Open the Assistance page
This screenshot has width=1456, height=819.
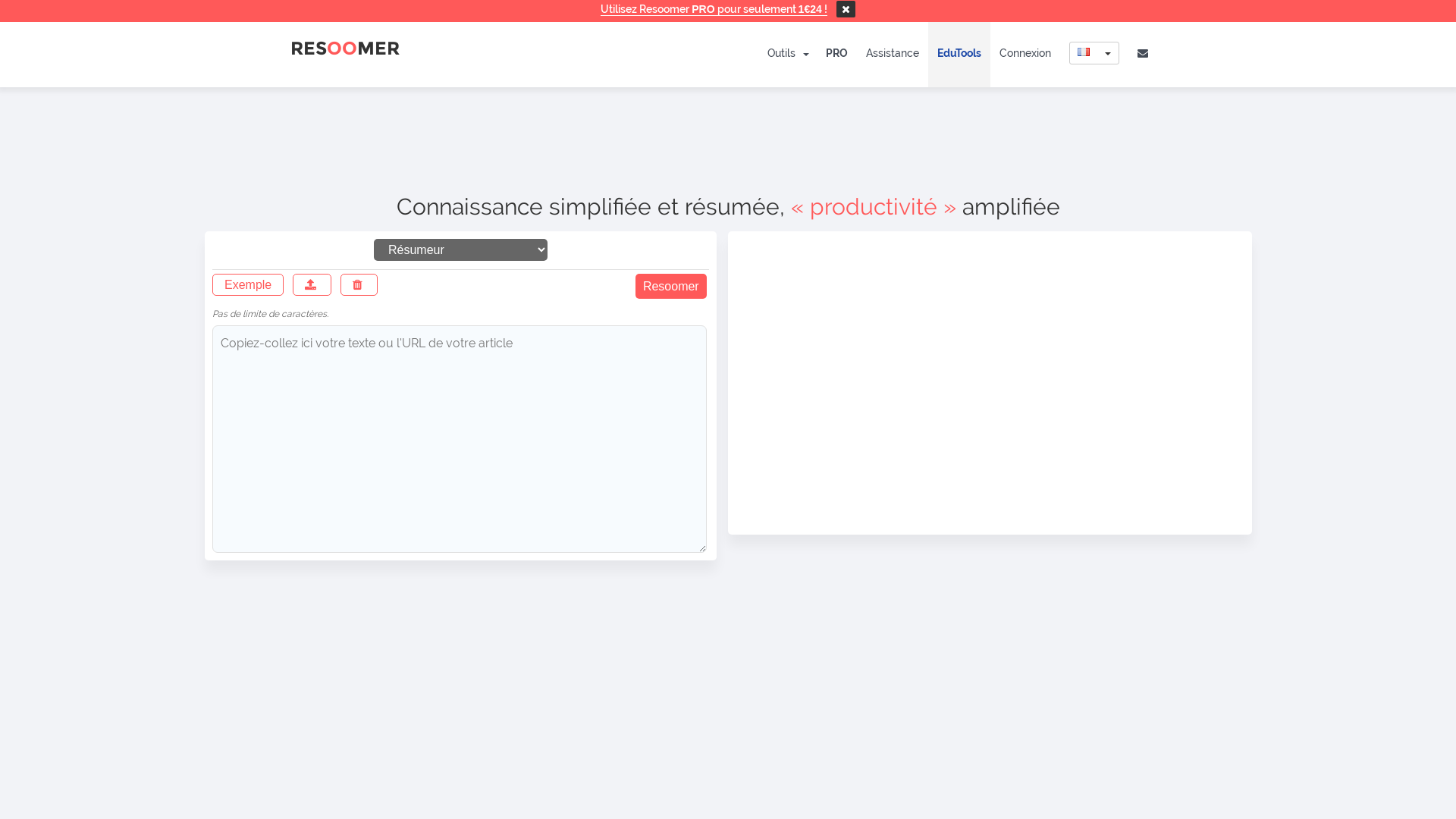click(x=892, y=53)
